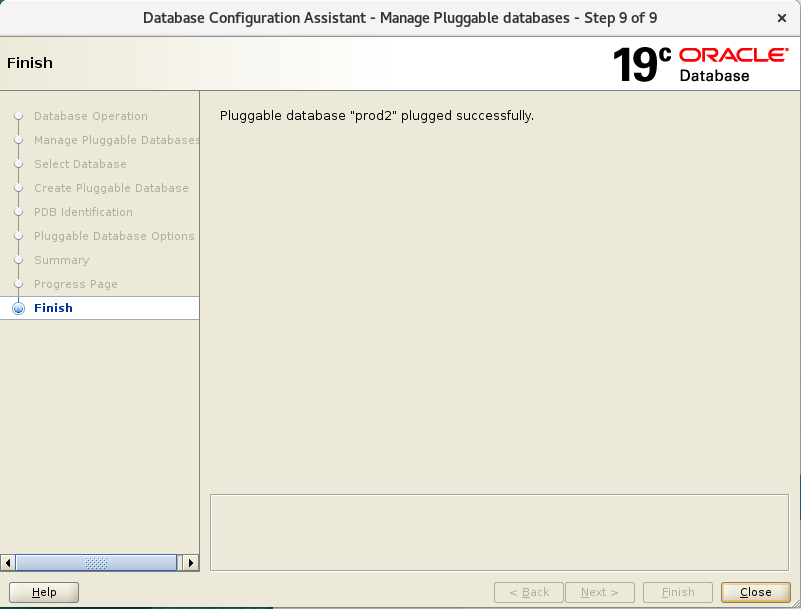
Task: Select the Database Operation step
Action: point(91,116)
